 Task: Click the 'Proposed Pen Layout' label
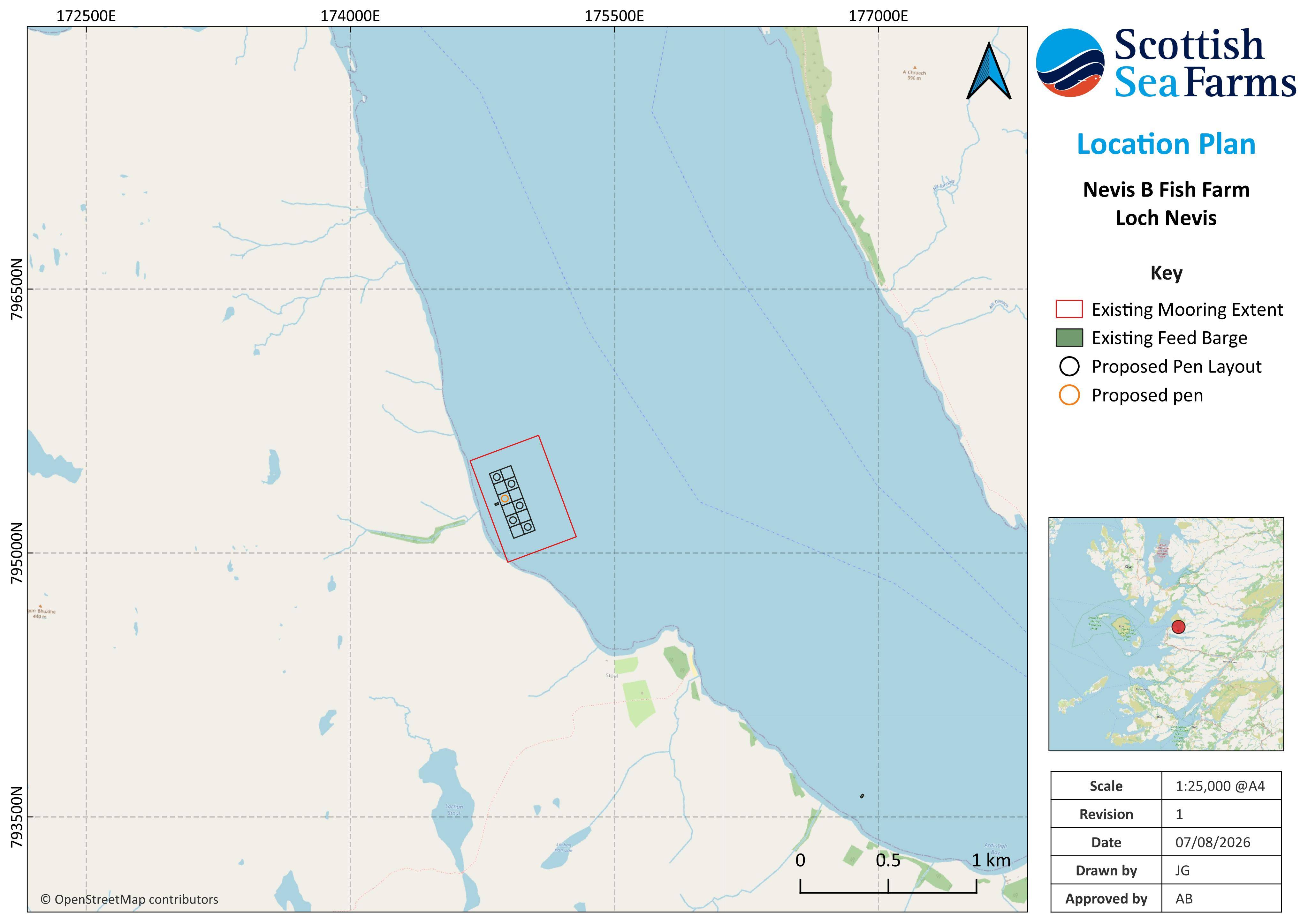[x=1176, y=367]
